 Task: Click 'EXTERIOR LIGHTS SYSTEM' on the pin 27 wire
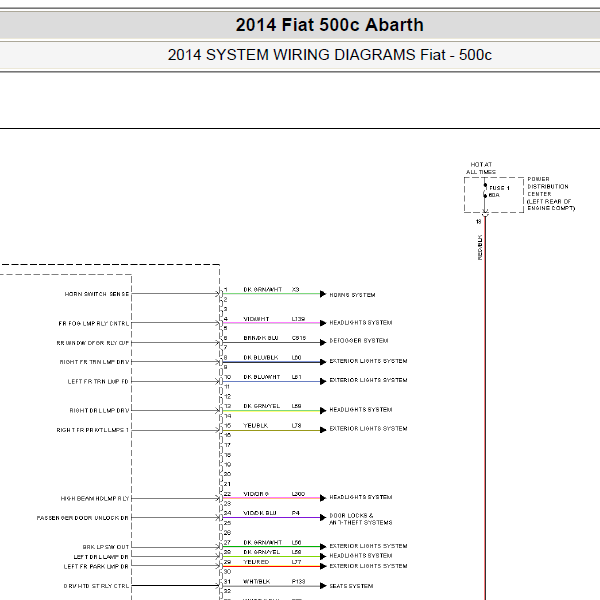tap(368, 546)
